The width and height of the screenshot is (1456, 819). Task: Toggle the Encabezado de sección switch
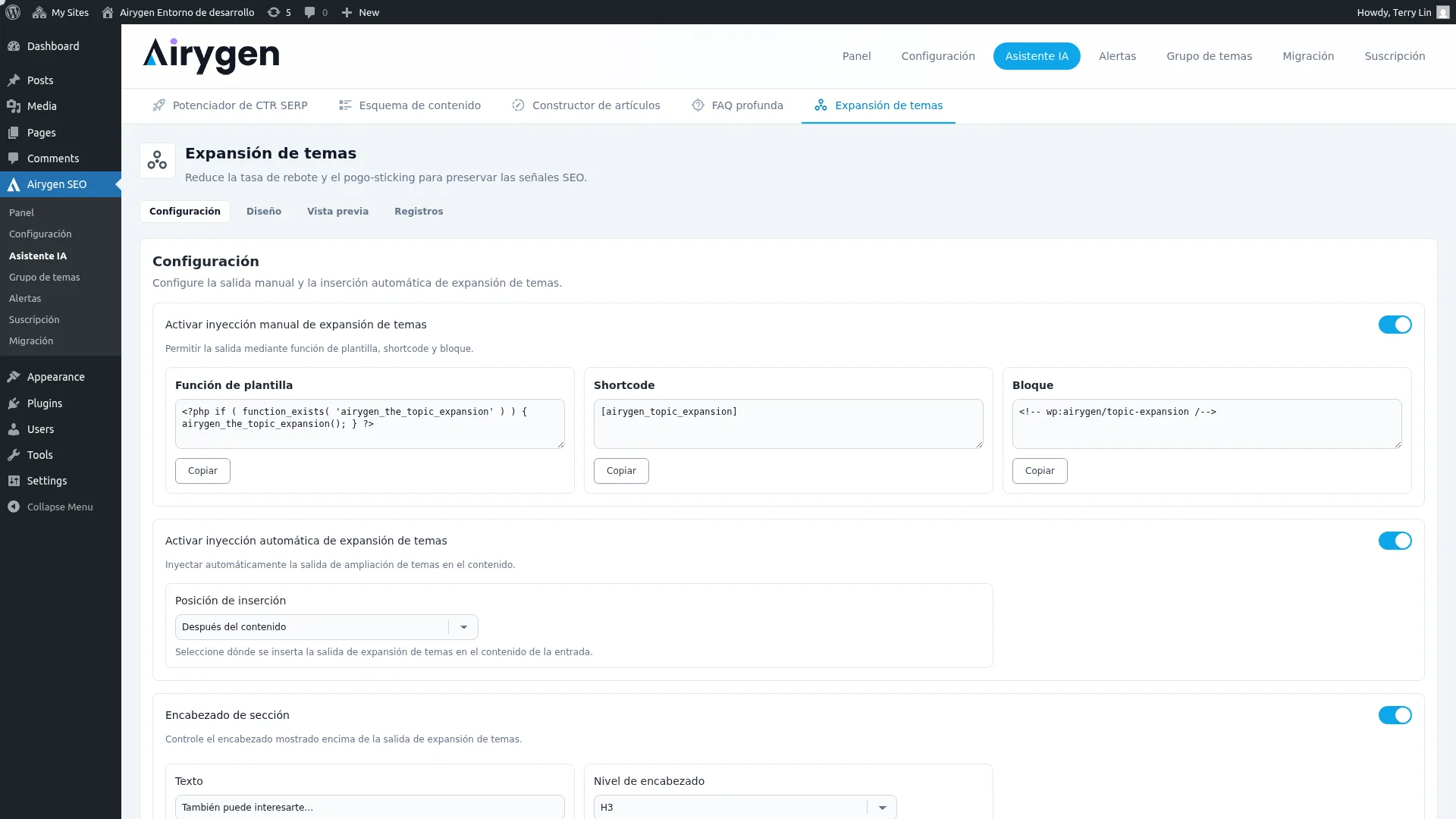[1395, 715]
